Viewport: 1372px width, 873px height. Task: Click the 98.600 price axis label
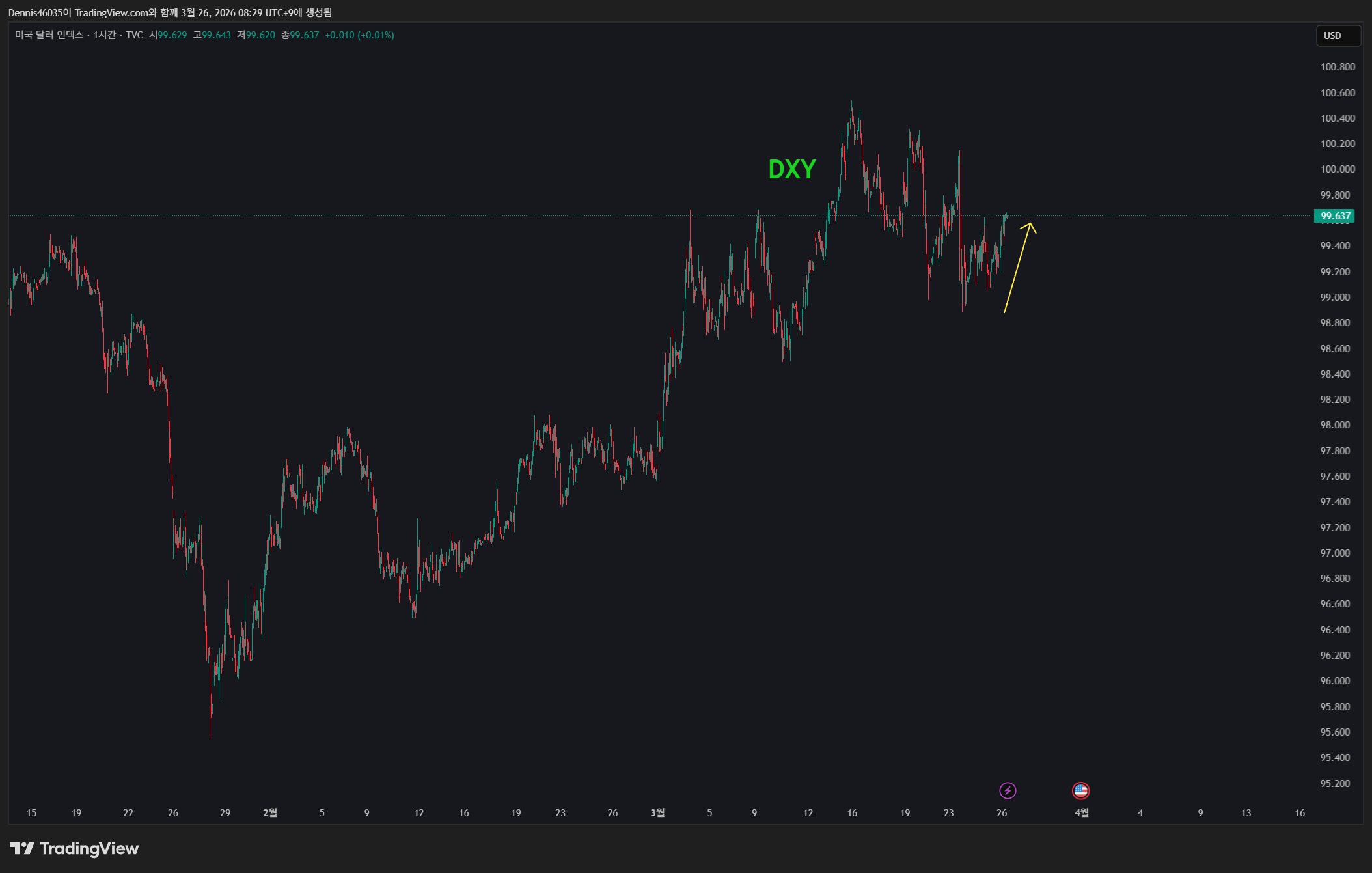[x=1335, y=348]
